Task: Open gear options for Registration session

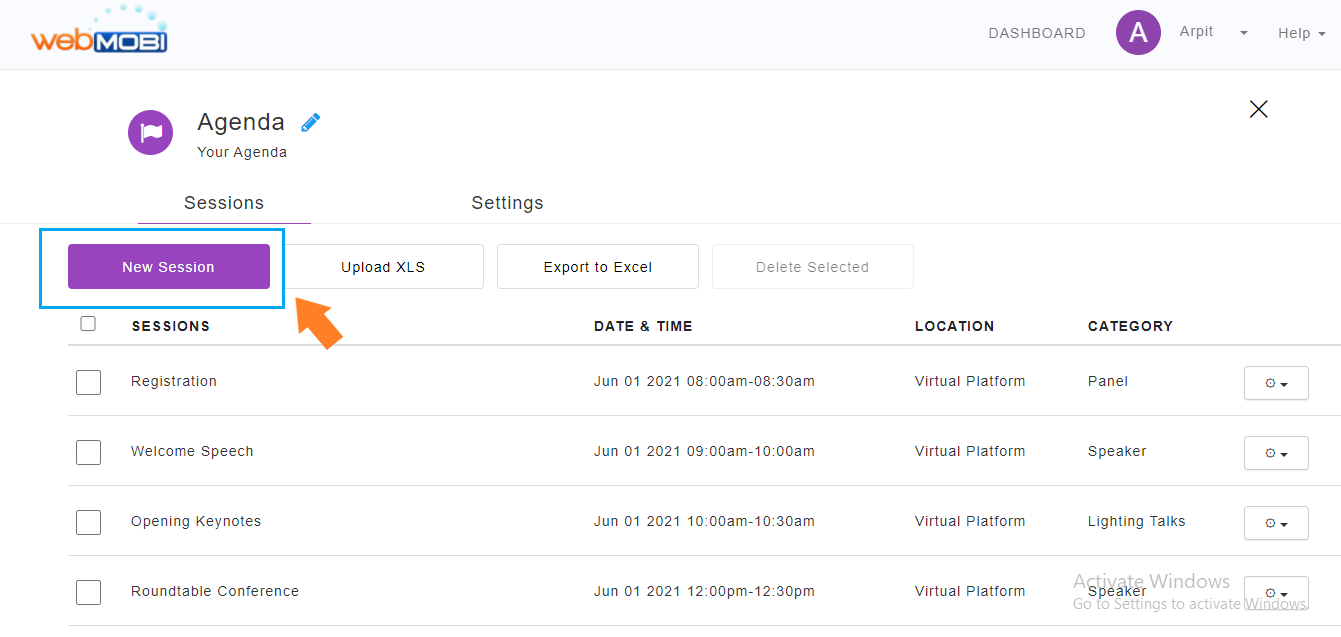Action: click(x=1276, y=383)
